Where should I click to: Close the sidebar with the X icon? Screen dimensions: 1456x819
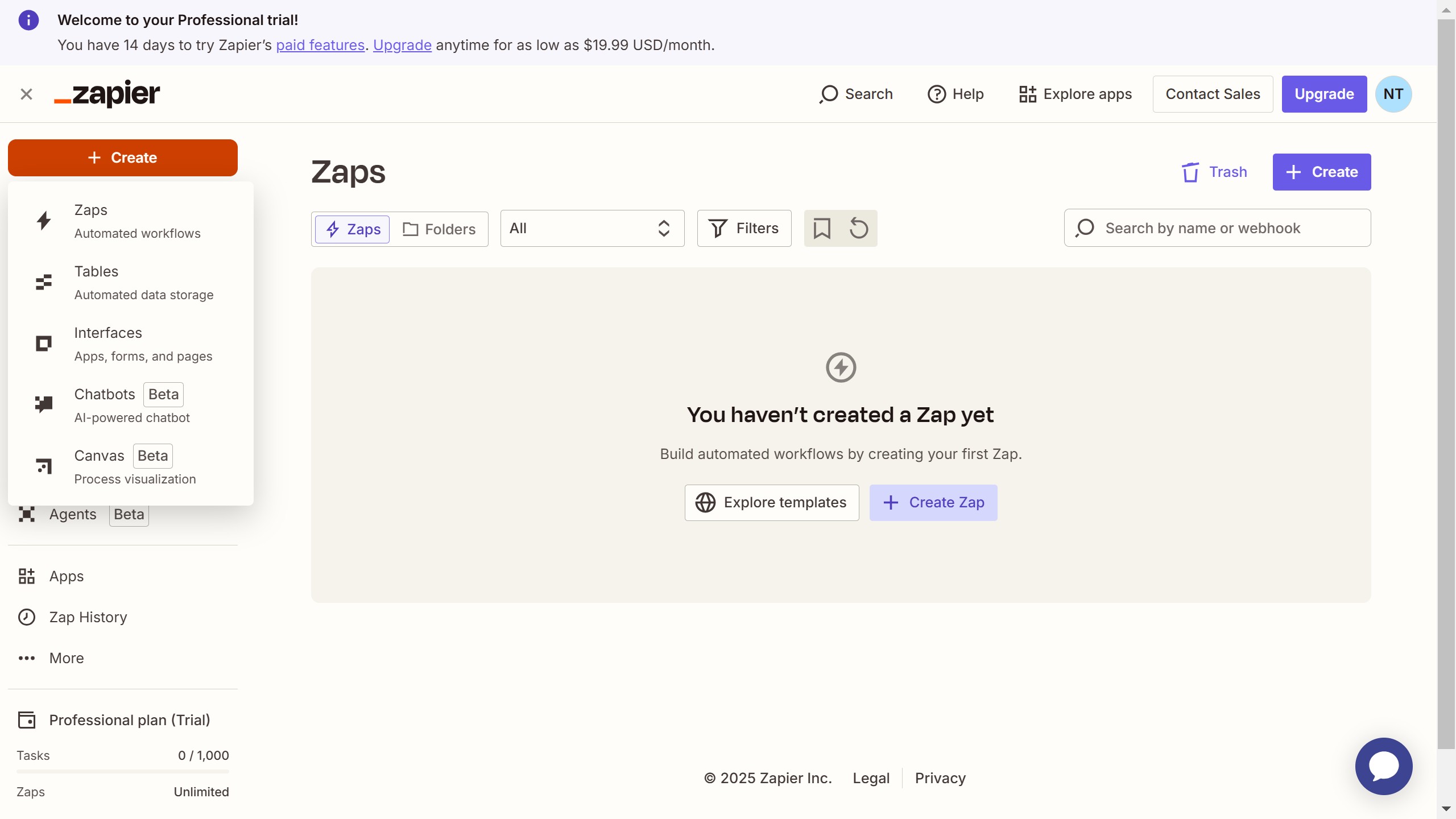point(26,94)
